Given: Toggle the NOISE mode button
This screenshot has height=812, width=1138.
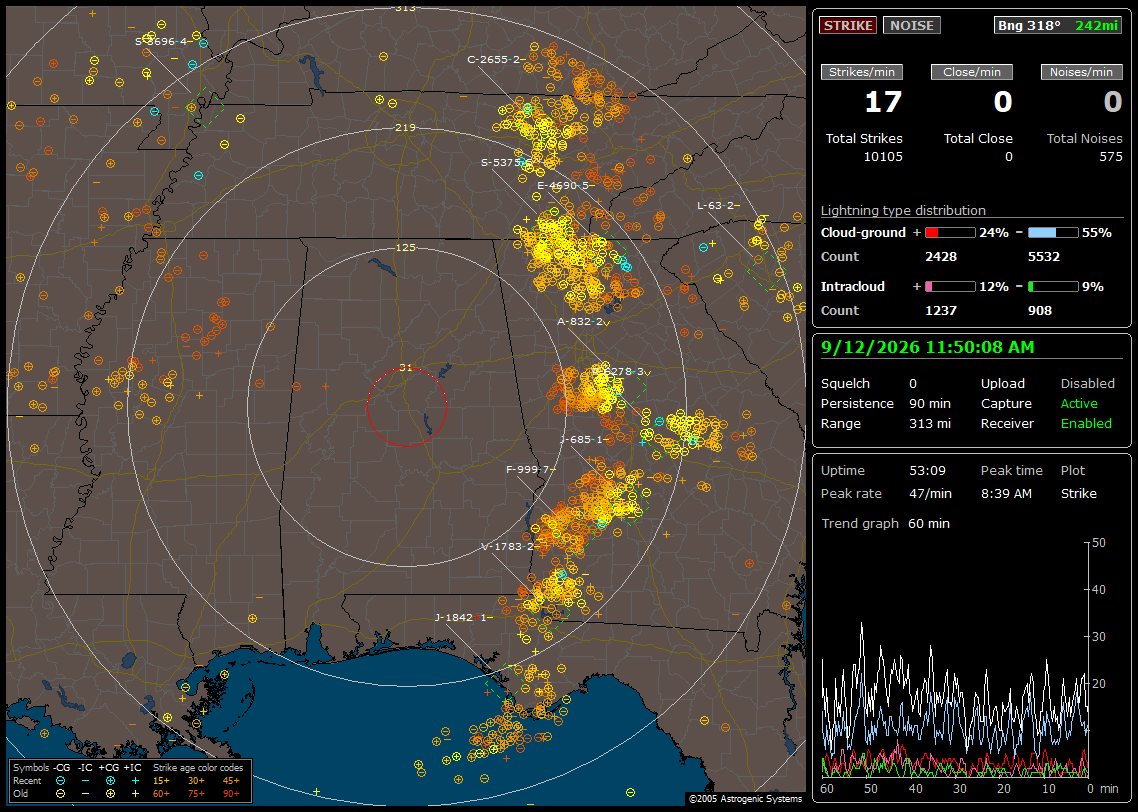Looking at the screenshot, I should pyautogui.click(x=912, y=25).
